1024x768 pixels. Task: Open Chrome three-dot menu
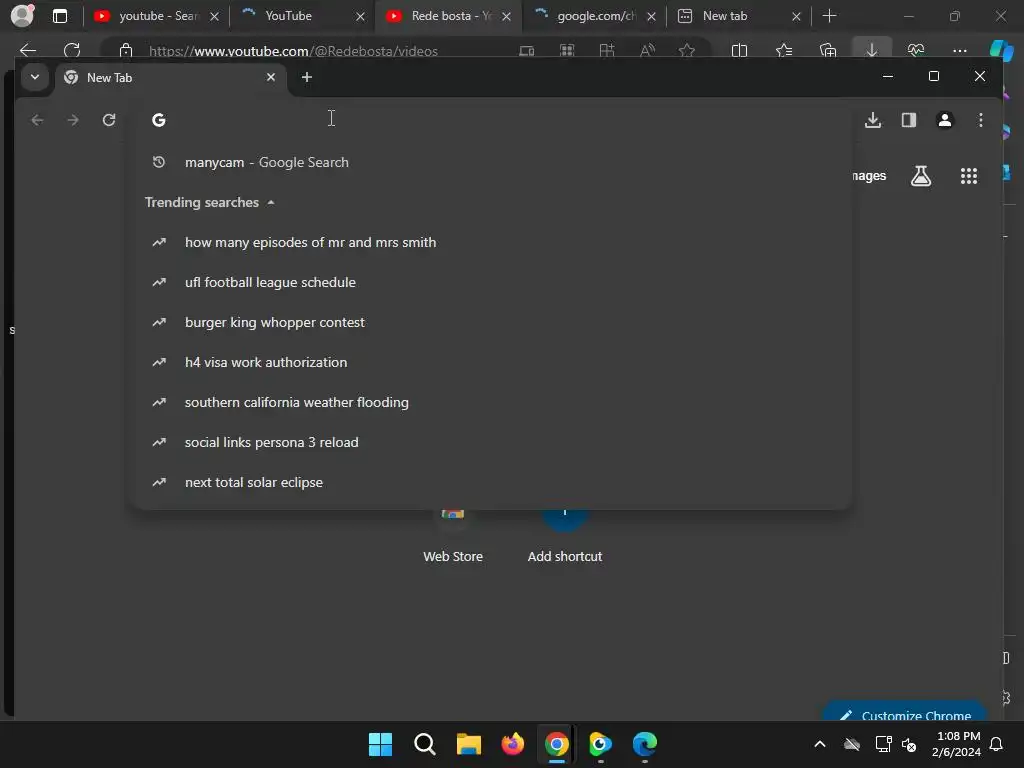(x=980, y=120)
